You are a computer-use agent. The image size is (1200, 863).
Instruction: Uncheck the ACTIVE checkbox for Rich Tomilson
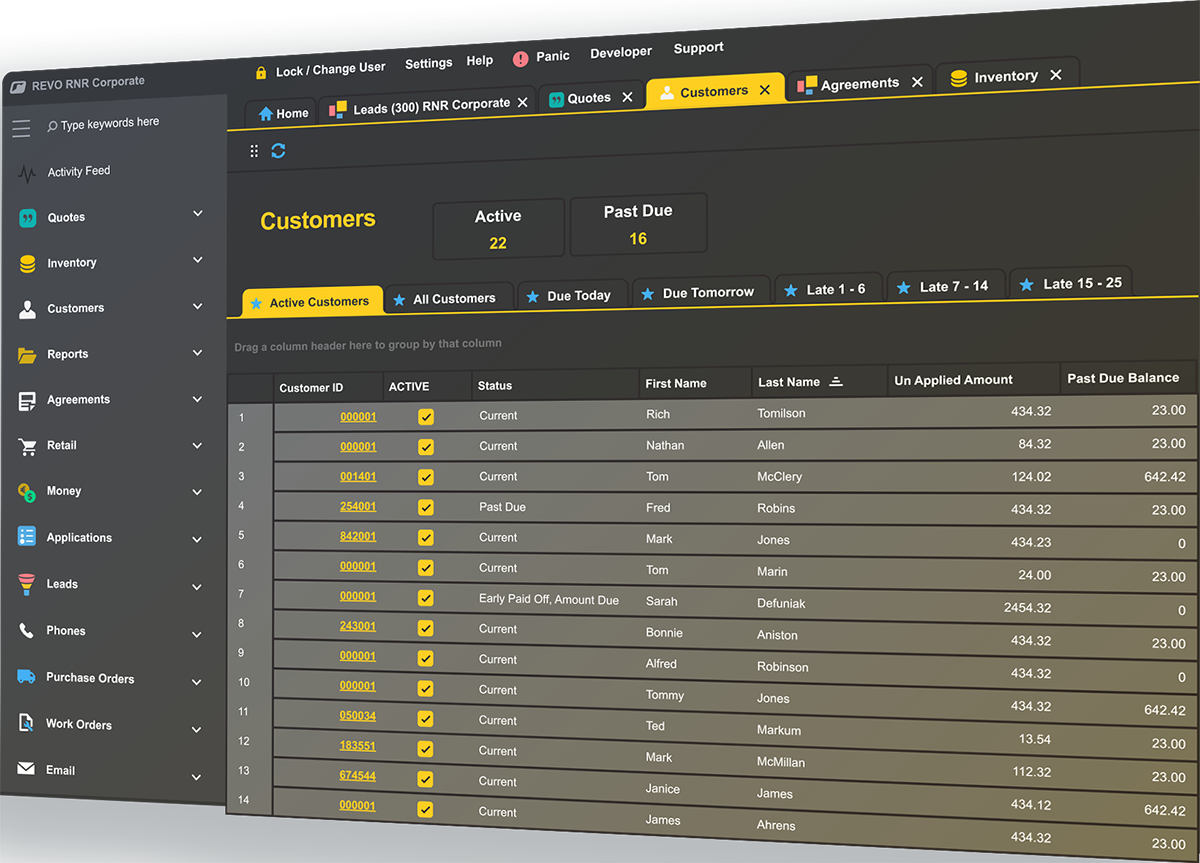426,416
